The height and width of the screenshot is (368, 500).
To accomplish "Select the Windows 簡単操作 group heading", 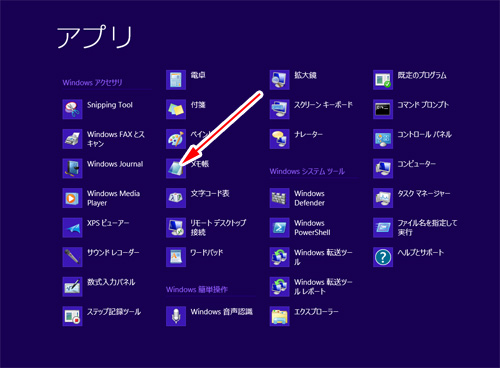I will (x=197, y=289).
